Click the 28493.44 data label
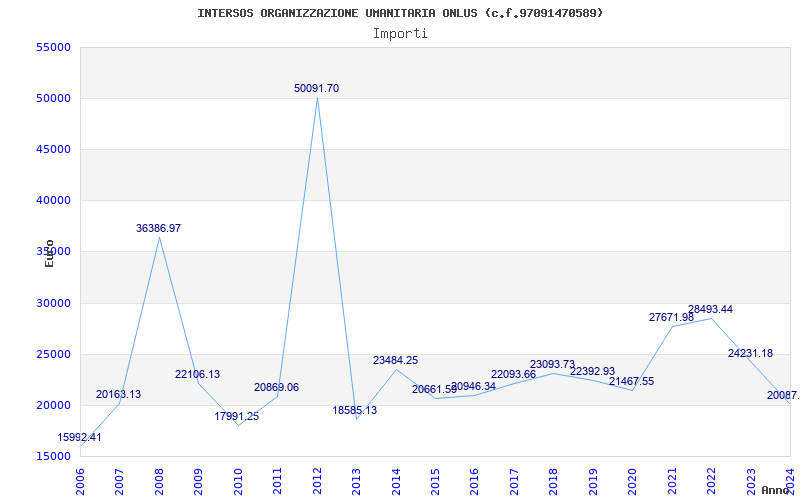Image resolution: width=800 pixels, height=500 pixels. [710, 309]
